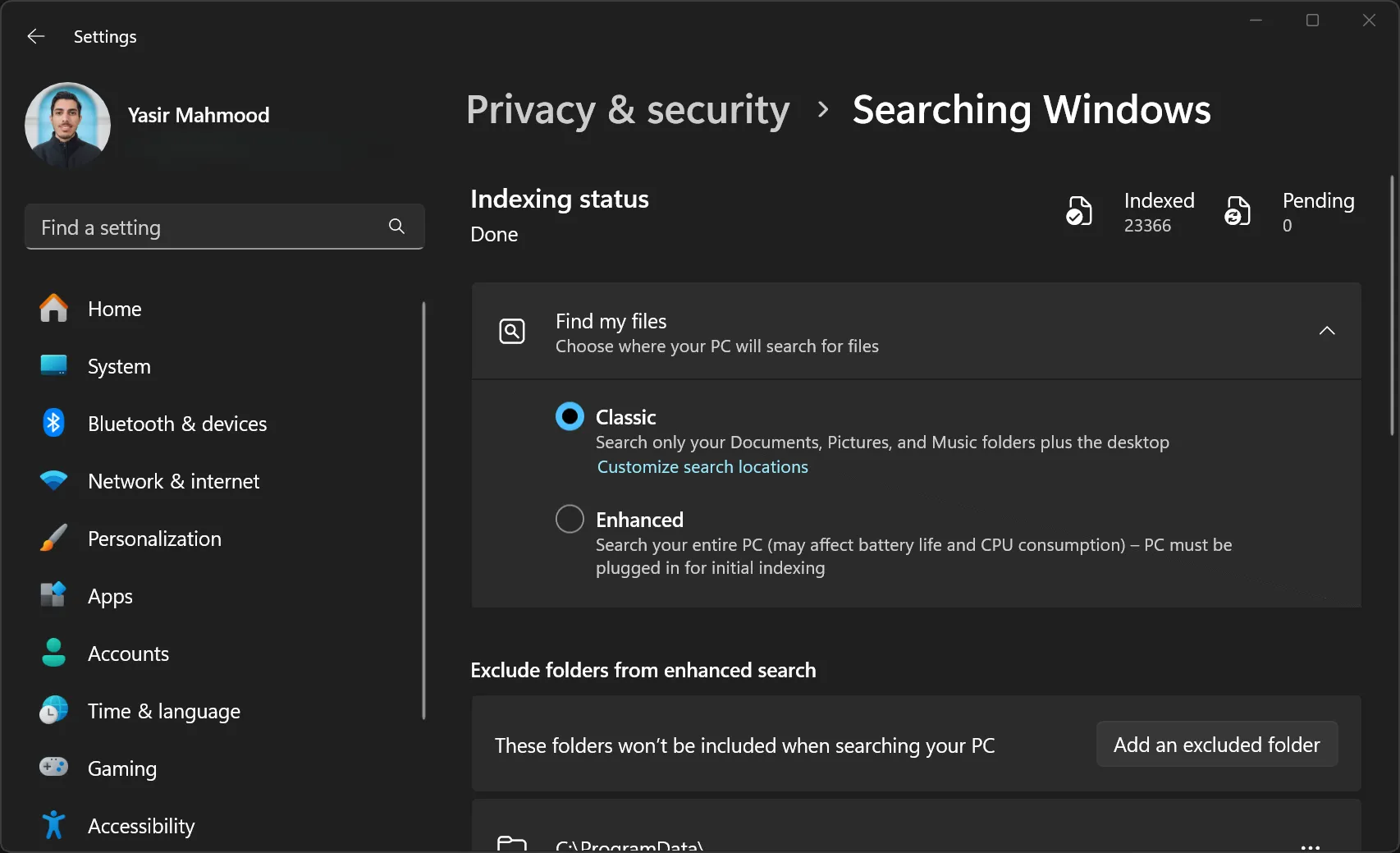Image resolution: width=1400 pixels, height=853 pixels.
Task: Open the Home section in sidebar
Action: coord(114,309)
